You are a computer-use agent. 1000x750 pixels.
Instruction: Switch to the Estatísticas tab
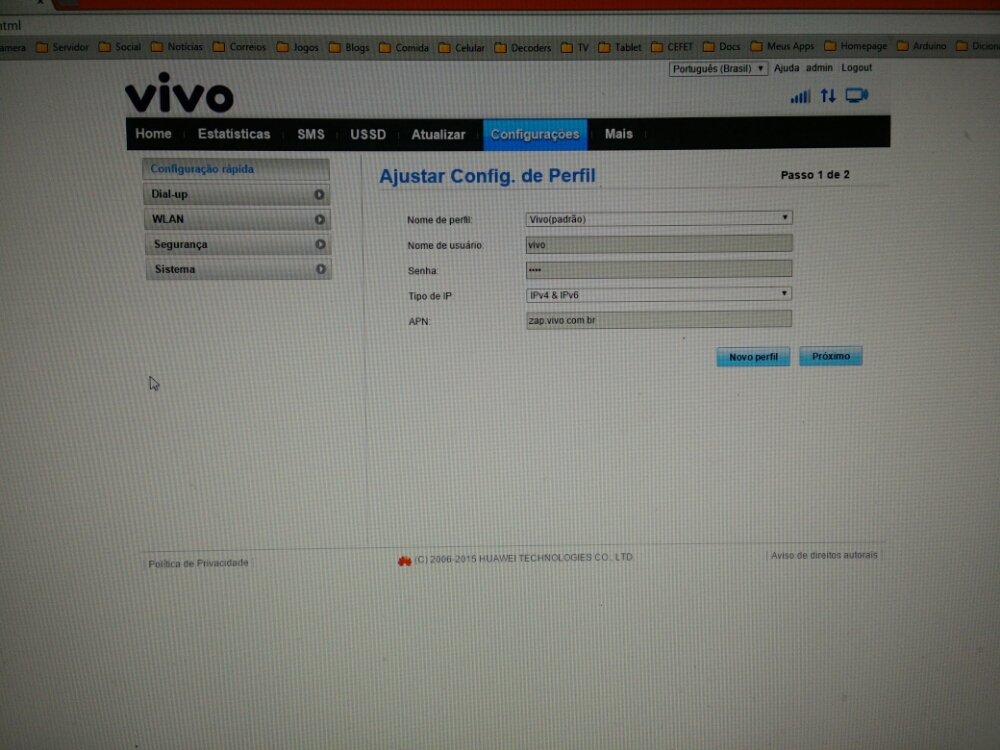click(x=234, y=134)
